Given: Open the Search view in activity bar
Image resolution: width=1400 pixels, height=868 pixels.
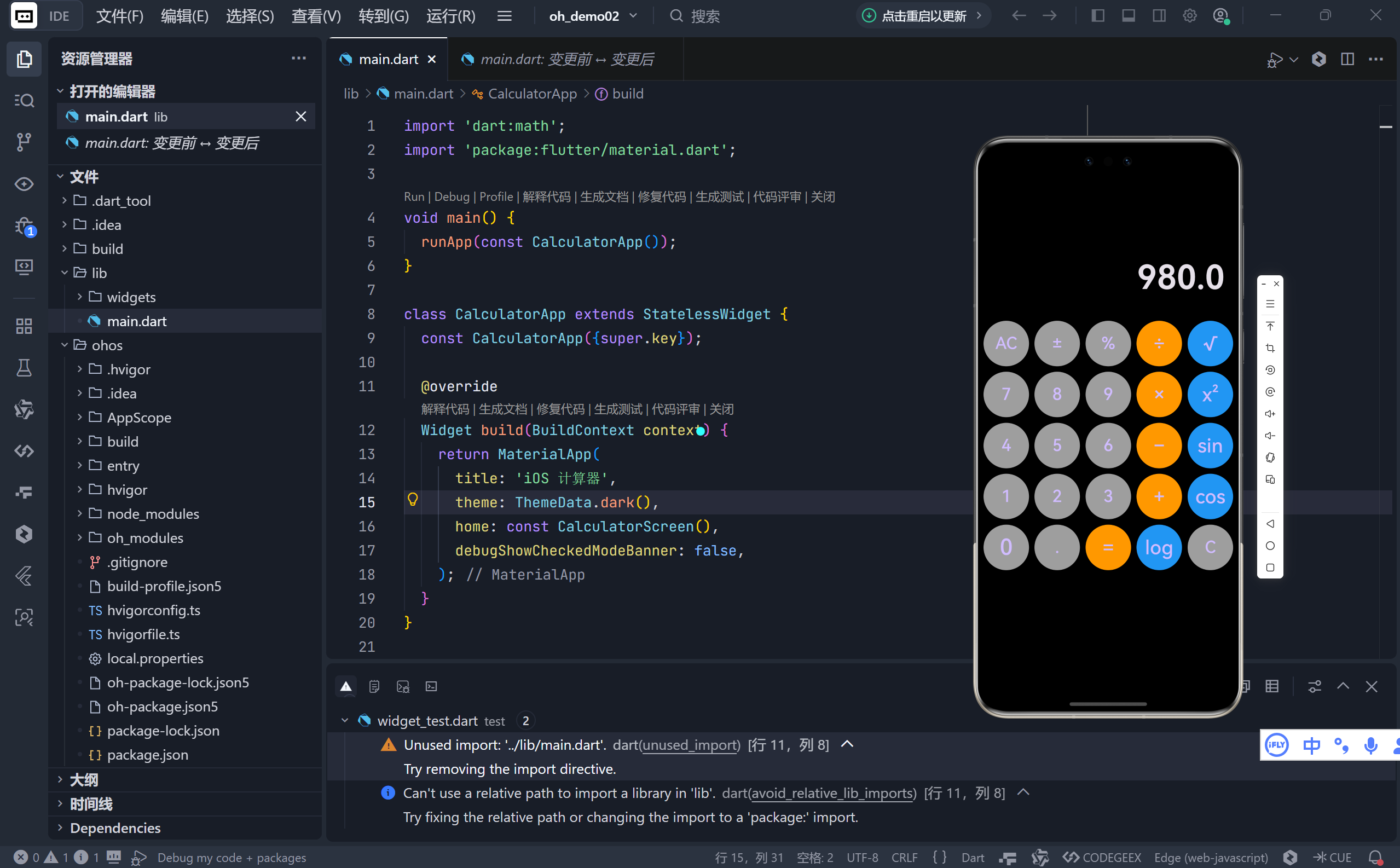Looking at the screenshot, I should coord(24,101).
